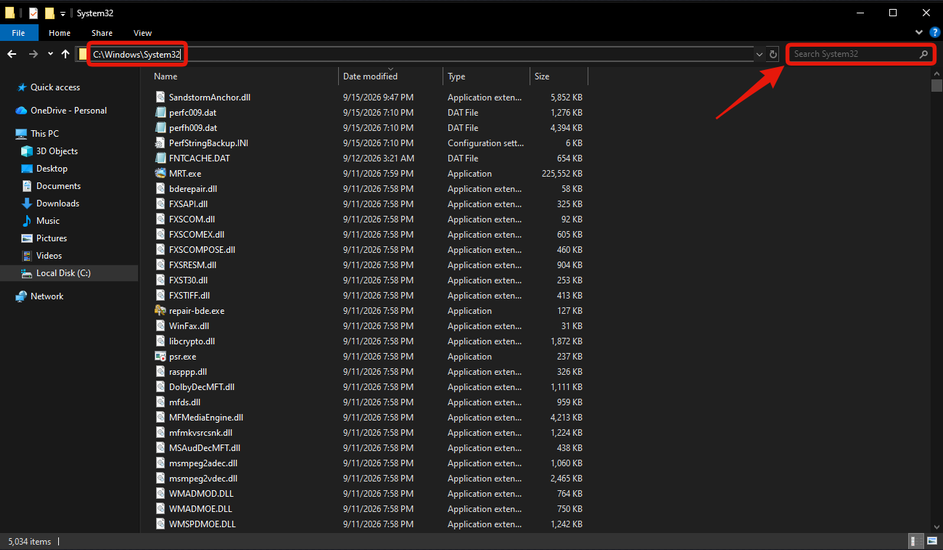Select MFMediaEngine.dll in the list
Viewport: 943px width, 550px height.
tap(206, 417)
